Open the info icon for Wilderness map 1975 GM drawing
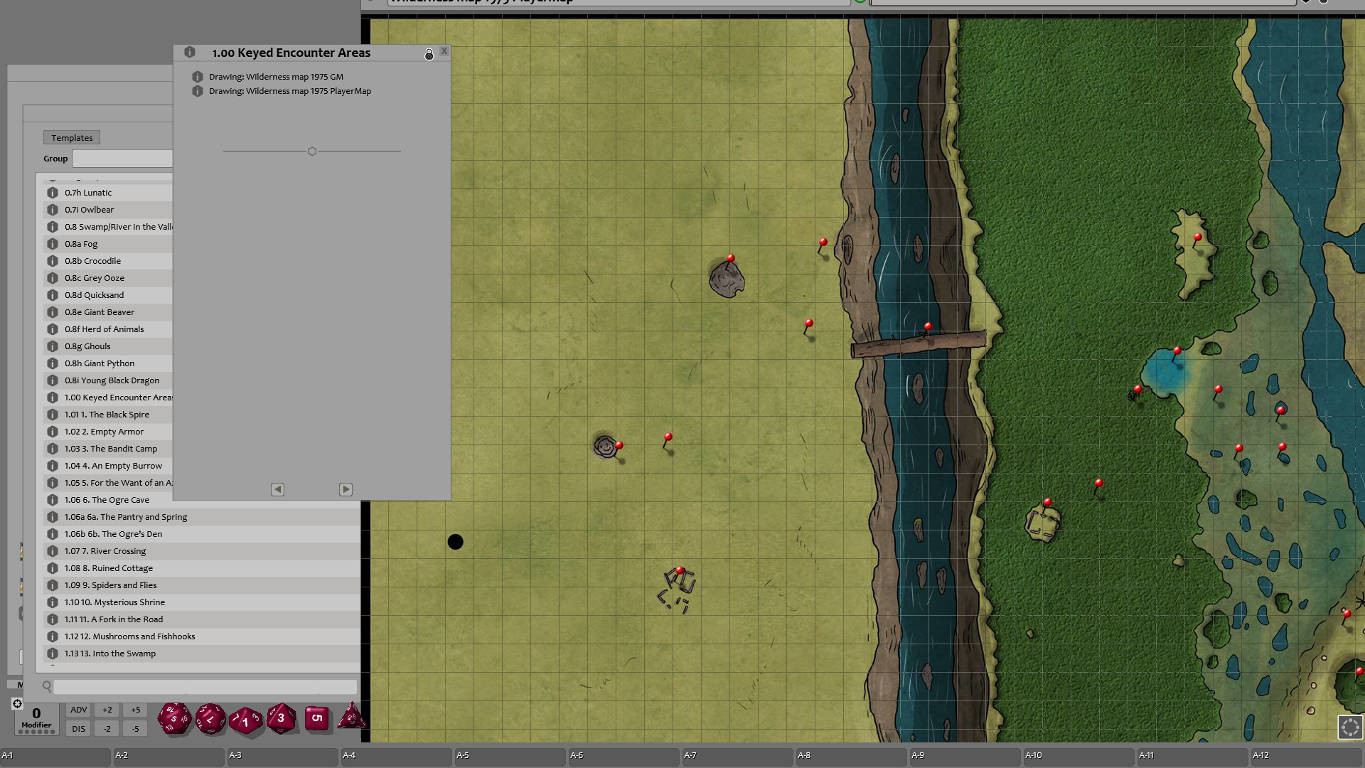1365x768 pixels. [x=197, y=76]
